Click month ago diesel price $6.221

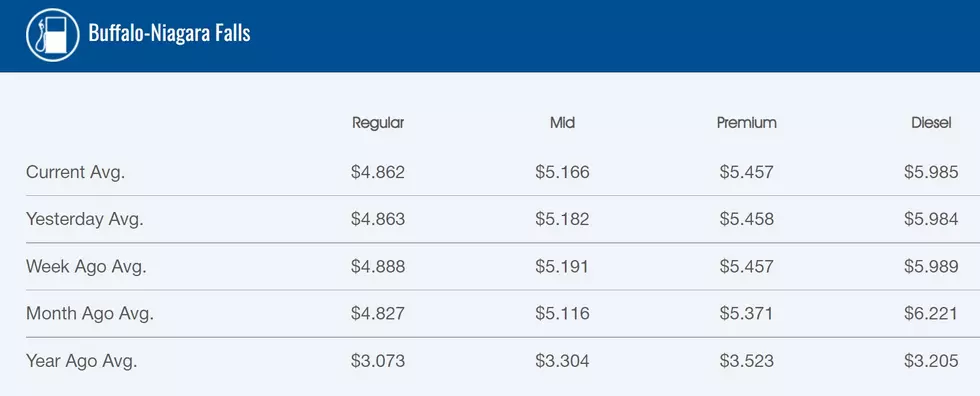pos(931,314)
